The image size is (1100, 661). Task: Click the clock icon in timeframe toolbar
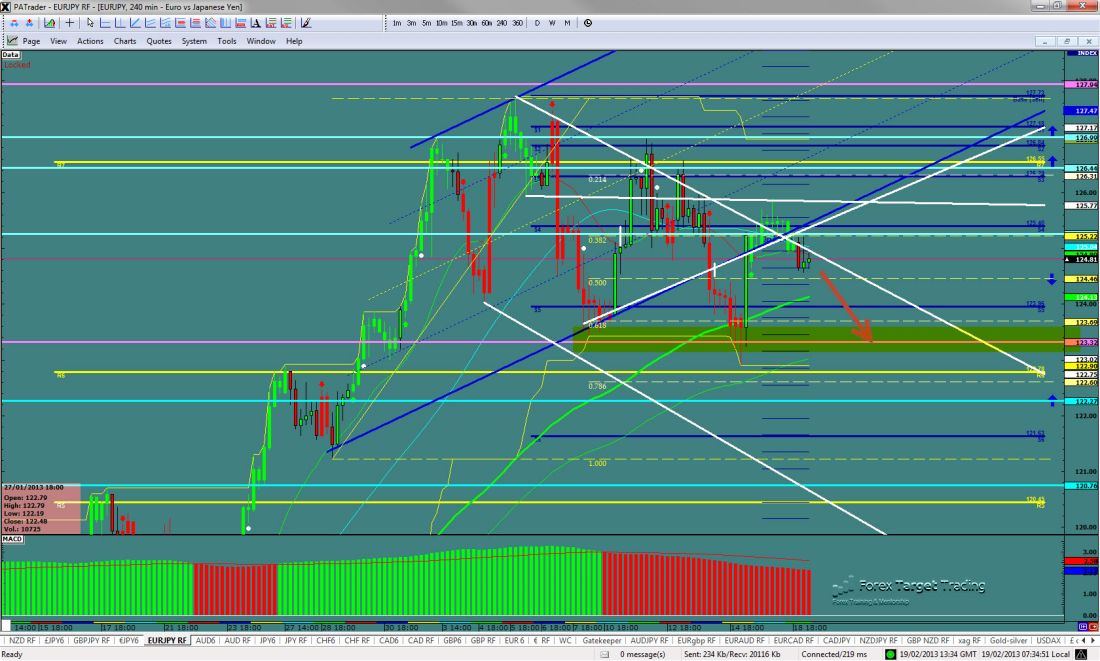coord(587,22)
